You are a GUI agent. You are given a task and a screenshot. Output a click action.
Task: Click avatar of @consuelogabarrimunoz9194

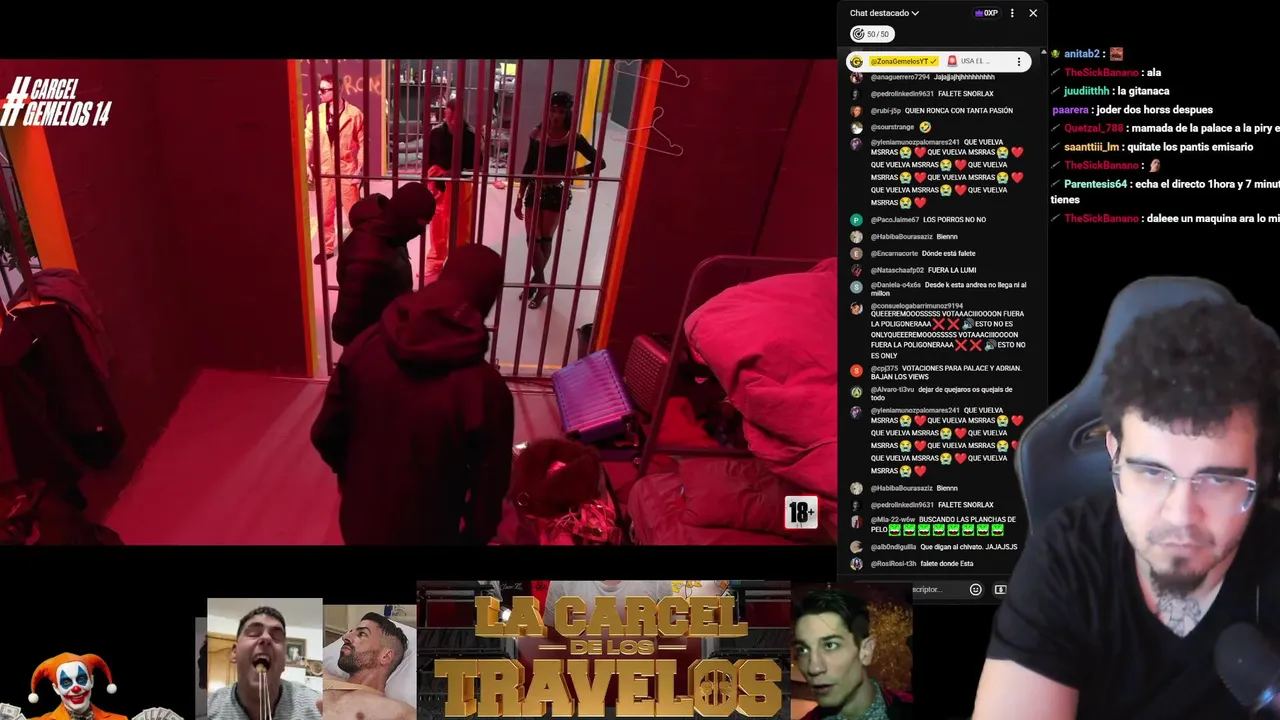coord(856,308)
